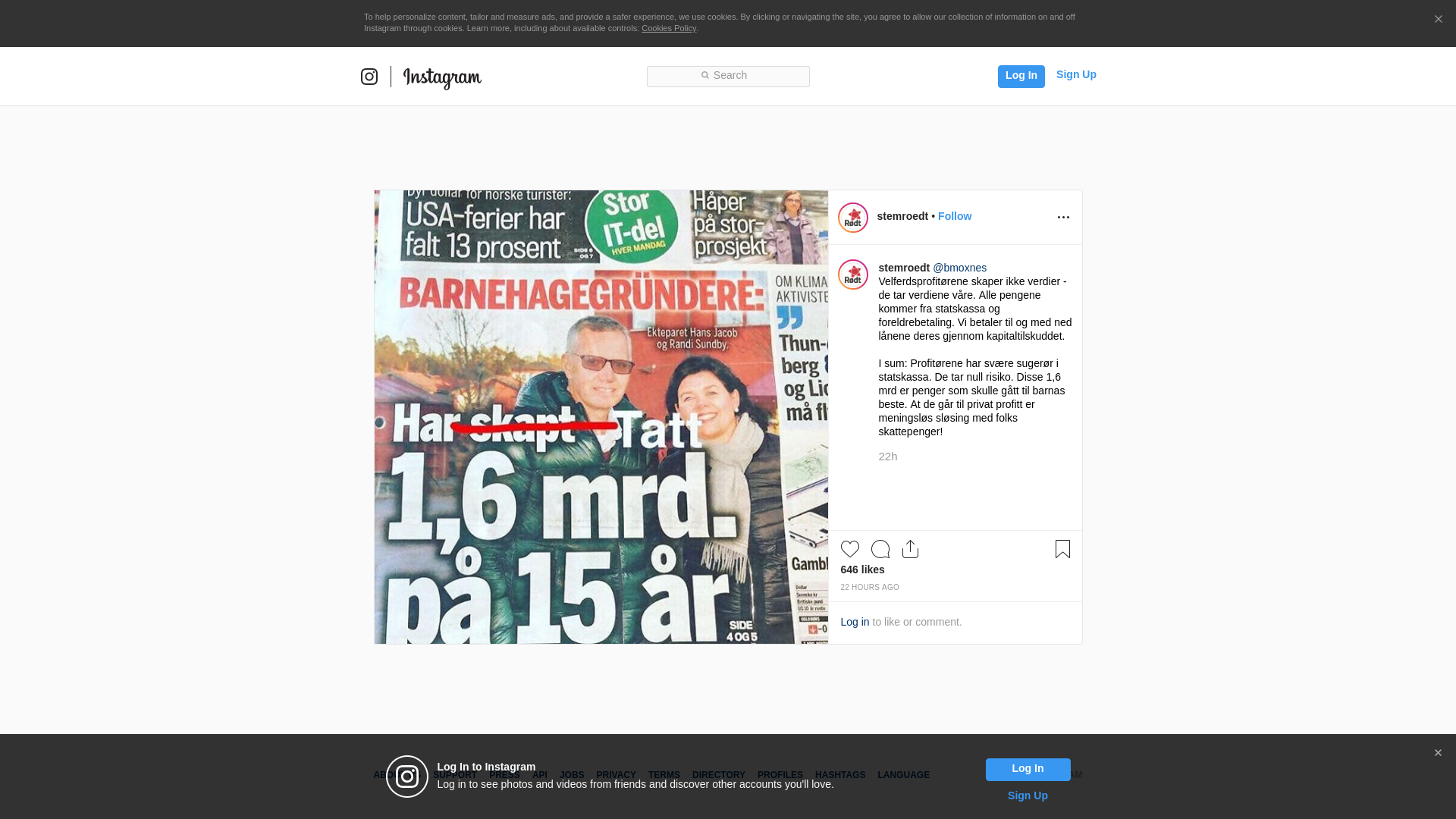Open stemroedt profile avatar in post header
The image size is (1456, 819).
(x=853, y=218)
